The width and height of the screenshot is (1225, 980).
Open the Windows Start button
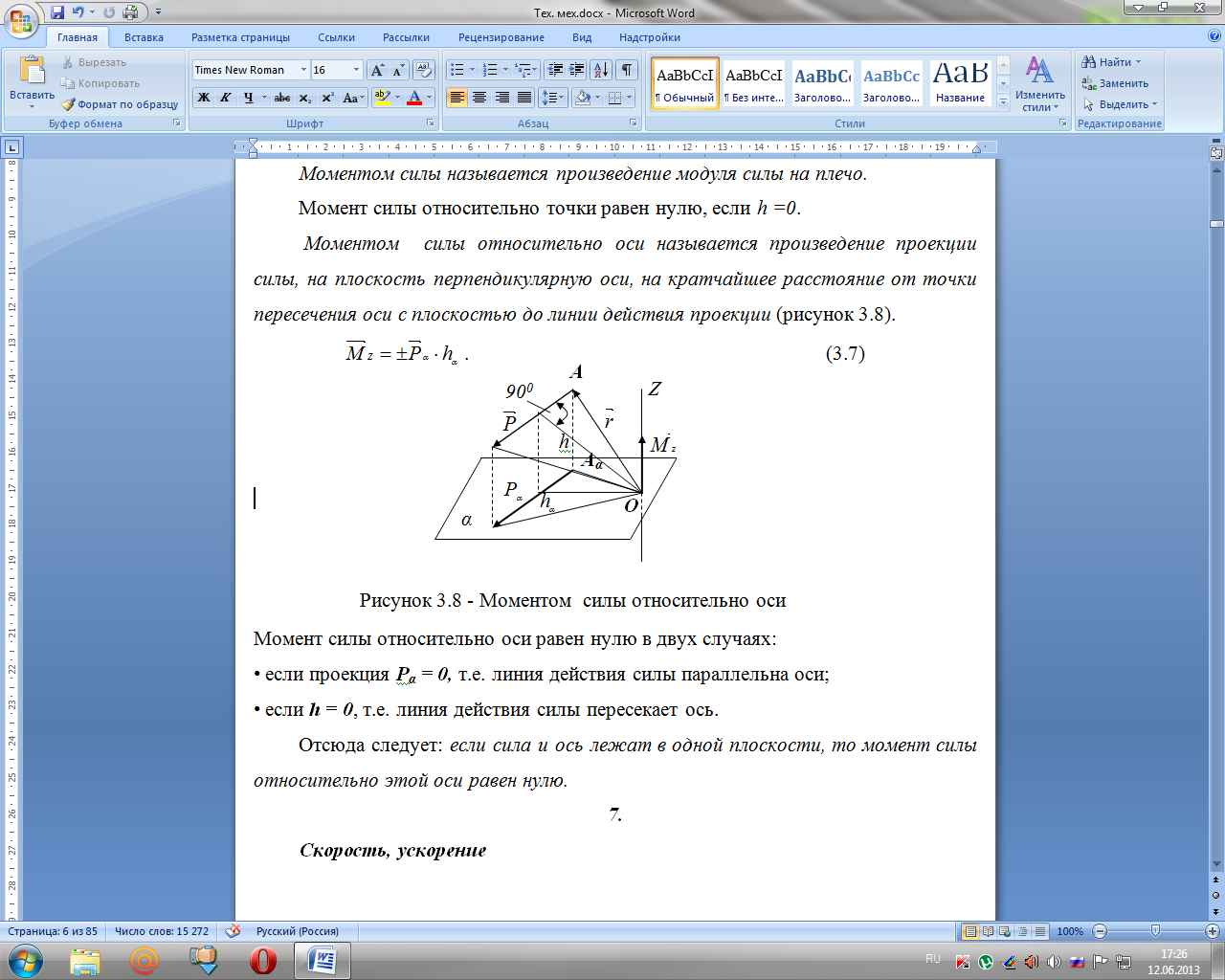[25, 960]
